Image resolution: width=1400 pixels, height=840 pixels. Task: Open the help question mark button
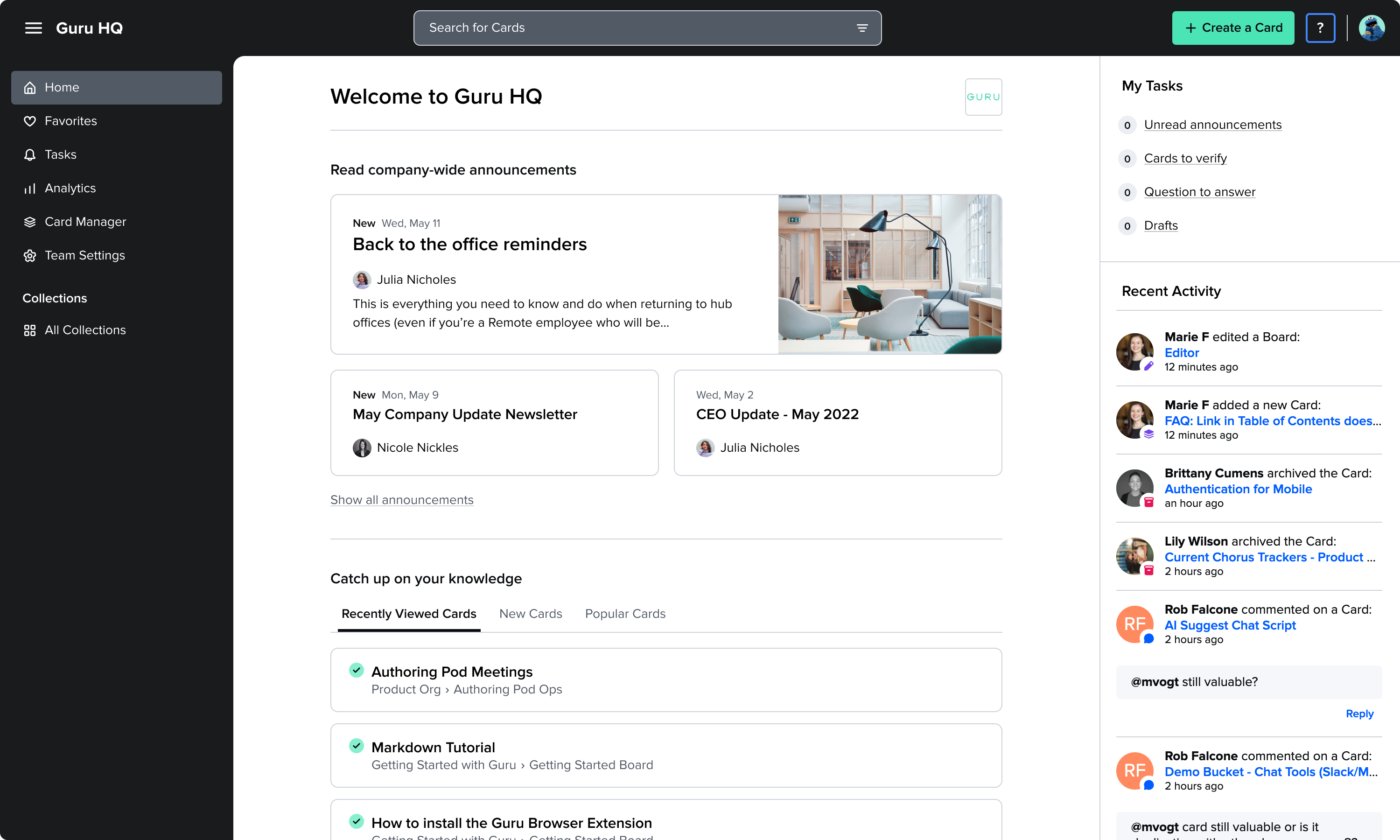pos(1320,28)
